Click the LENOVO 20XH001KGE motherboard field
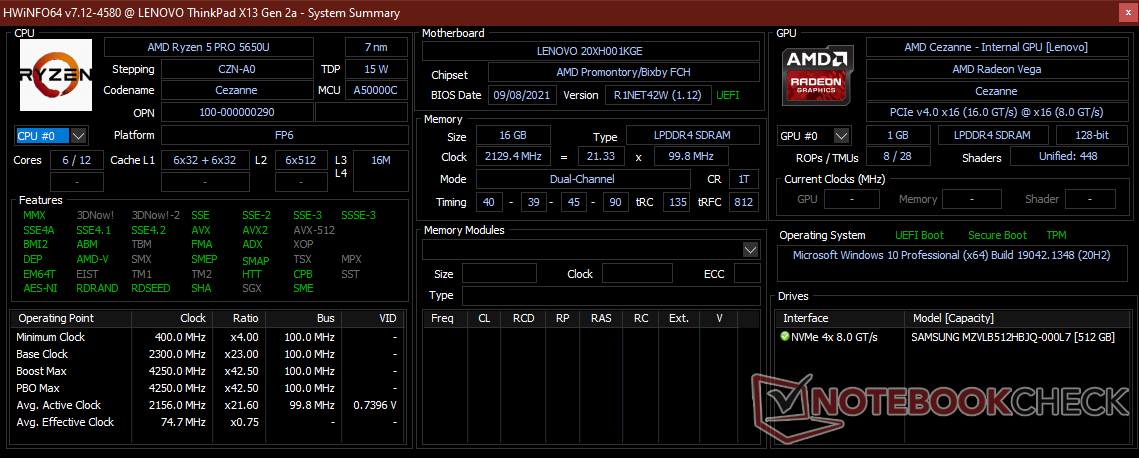The width and height of the screenshot is (1139, 458). click(x=591, y=51)
